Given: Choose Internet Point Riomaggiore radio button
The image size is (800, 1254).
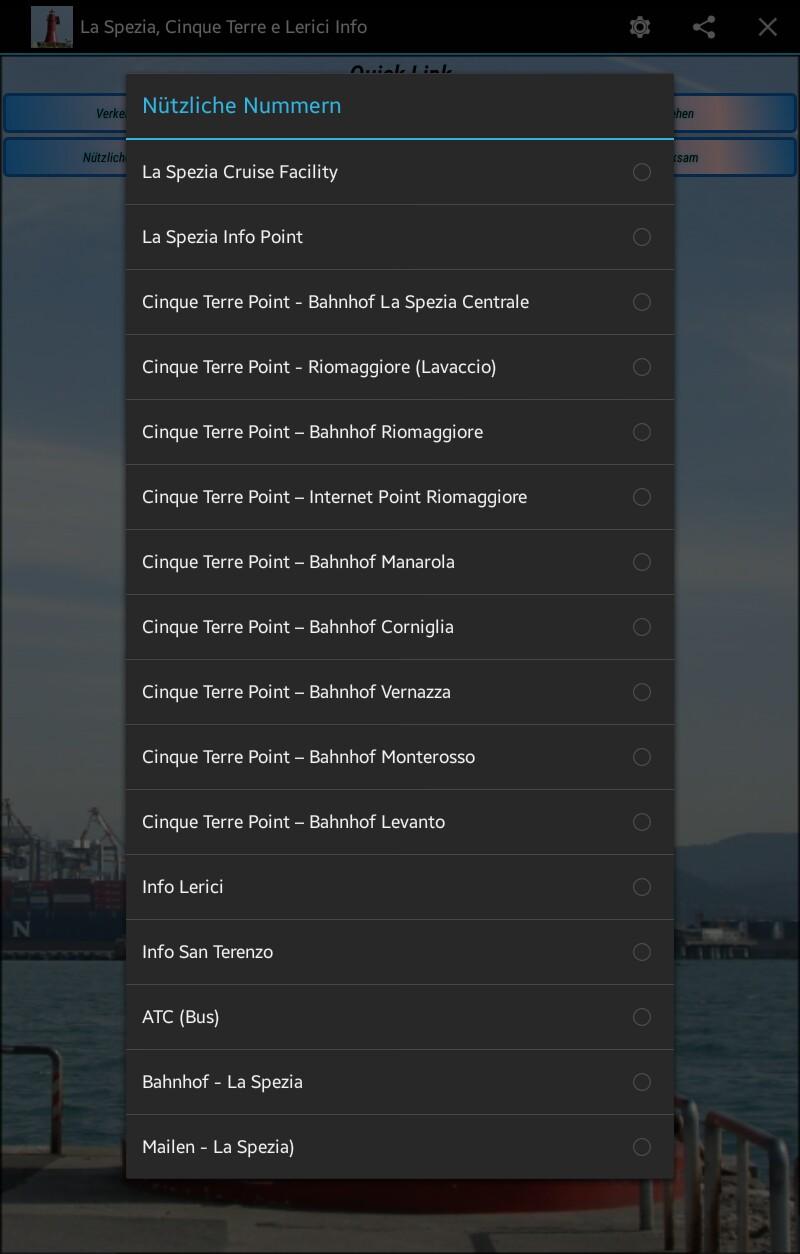Looking at the screenshot, I should tap(642, 497).
